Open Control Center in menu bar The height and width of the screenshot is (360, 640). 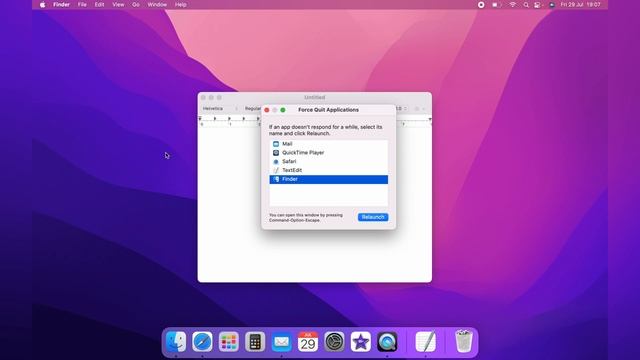point(538,5)
